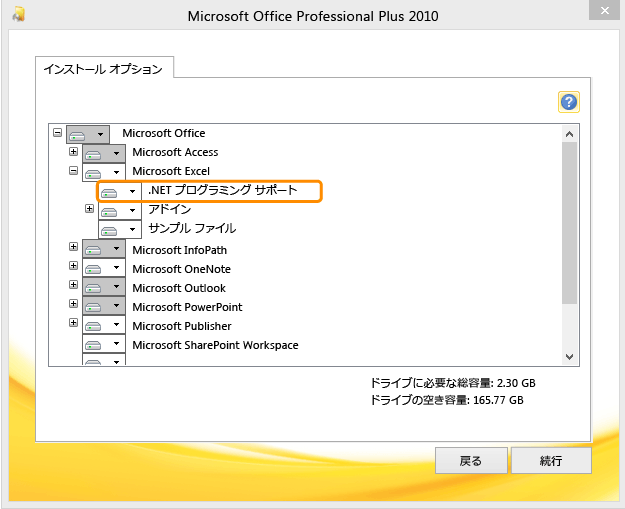Image resolution: width=625 pixels, height=509 pixels.
Task: Open install dropdown for サンプル ファイル
Action: pos(120,230)
